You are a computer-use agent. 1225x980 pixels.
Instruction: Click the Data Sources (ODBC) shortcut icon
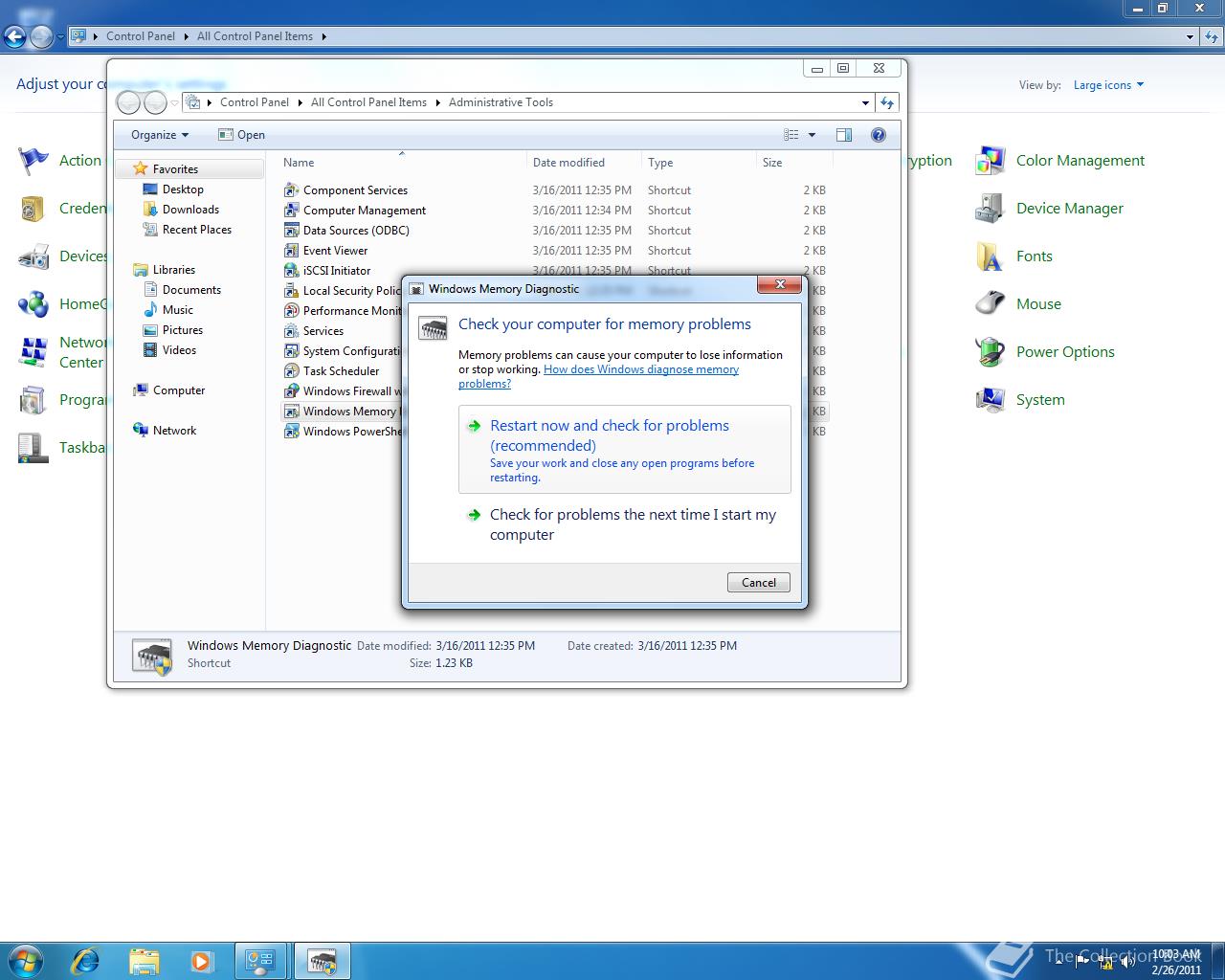click(292, 231)
